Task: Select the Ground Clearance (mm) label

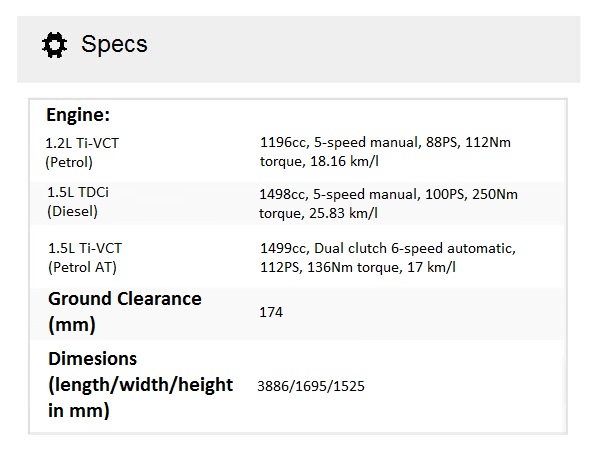Action: tap(124, 311)
